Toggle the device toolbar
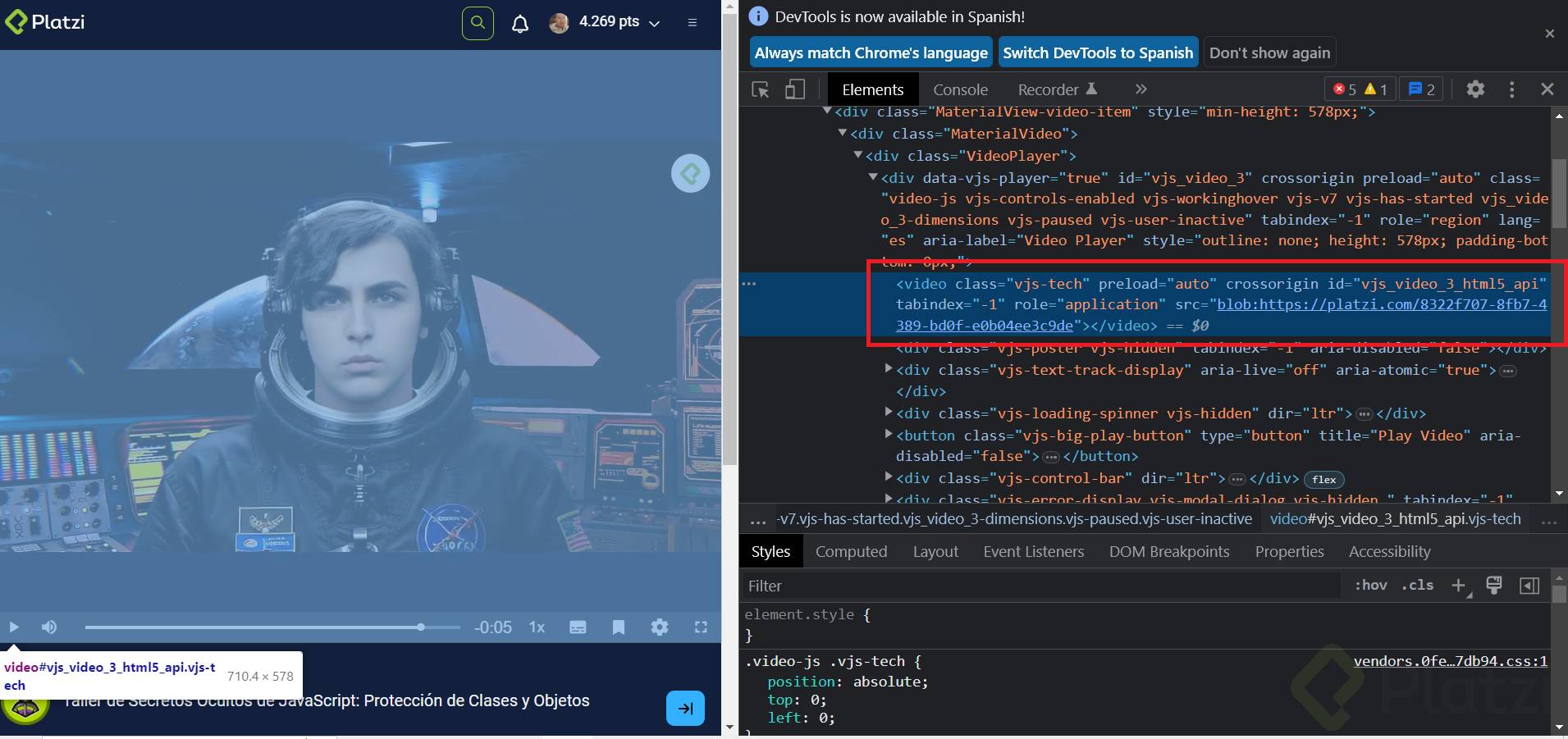Viewport: 1568px width, 739px height. tap(795, 89)
